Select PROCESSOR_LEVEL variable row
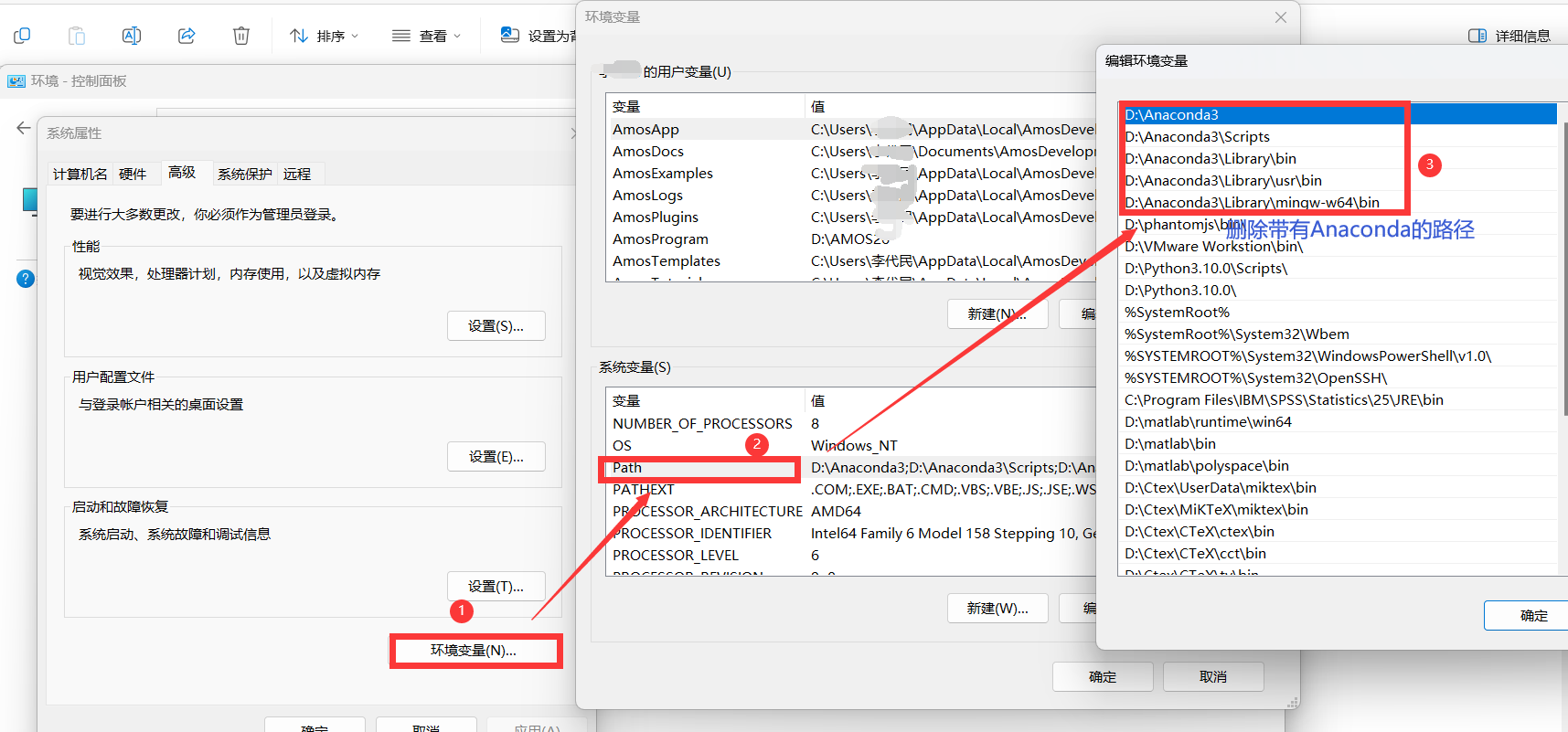This screenshot has width=1568, height=732. 851,556
